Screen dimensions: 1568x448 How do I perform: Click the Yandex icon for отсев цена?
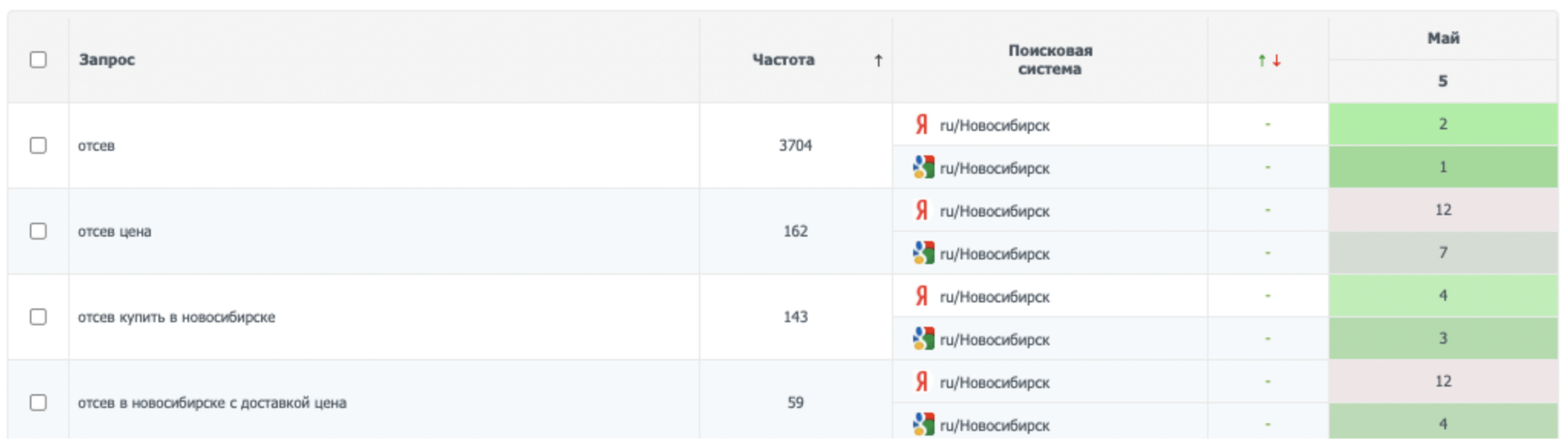(x=921, y=211)
